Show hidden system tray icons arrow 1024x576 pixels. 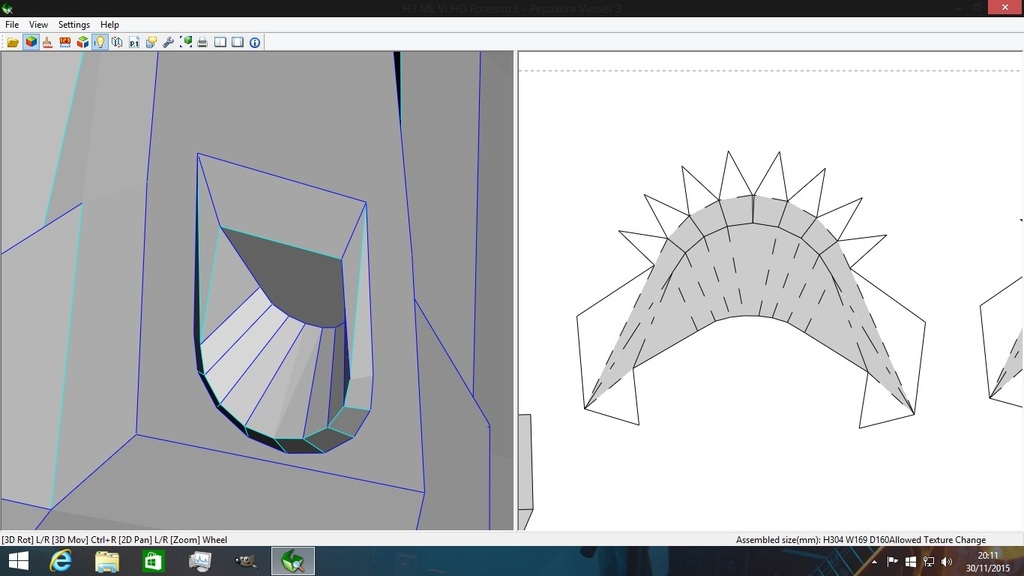pos(874,562)
